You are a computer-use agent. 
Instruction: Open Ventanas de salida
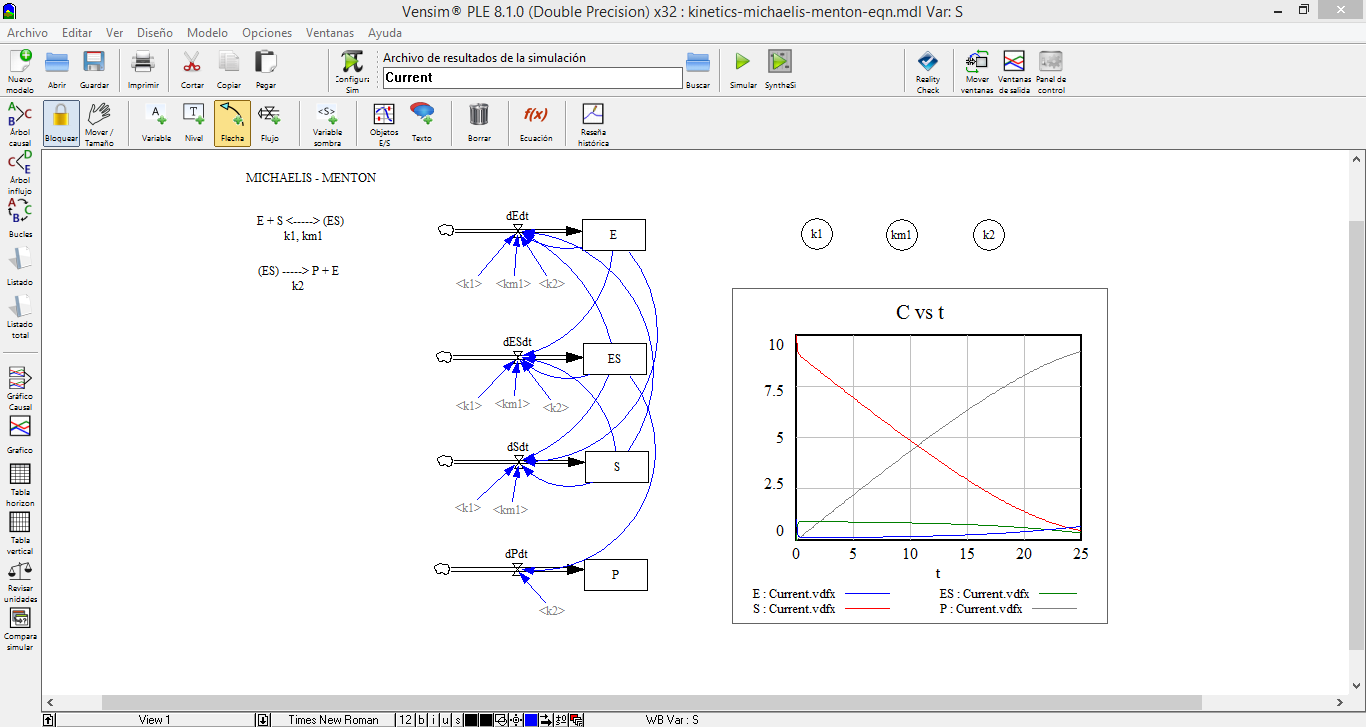(x=1014, y=71)
